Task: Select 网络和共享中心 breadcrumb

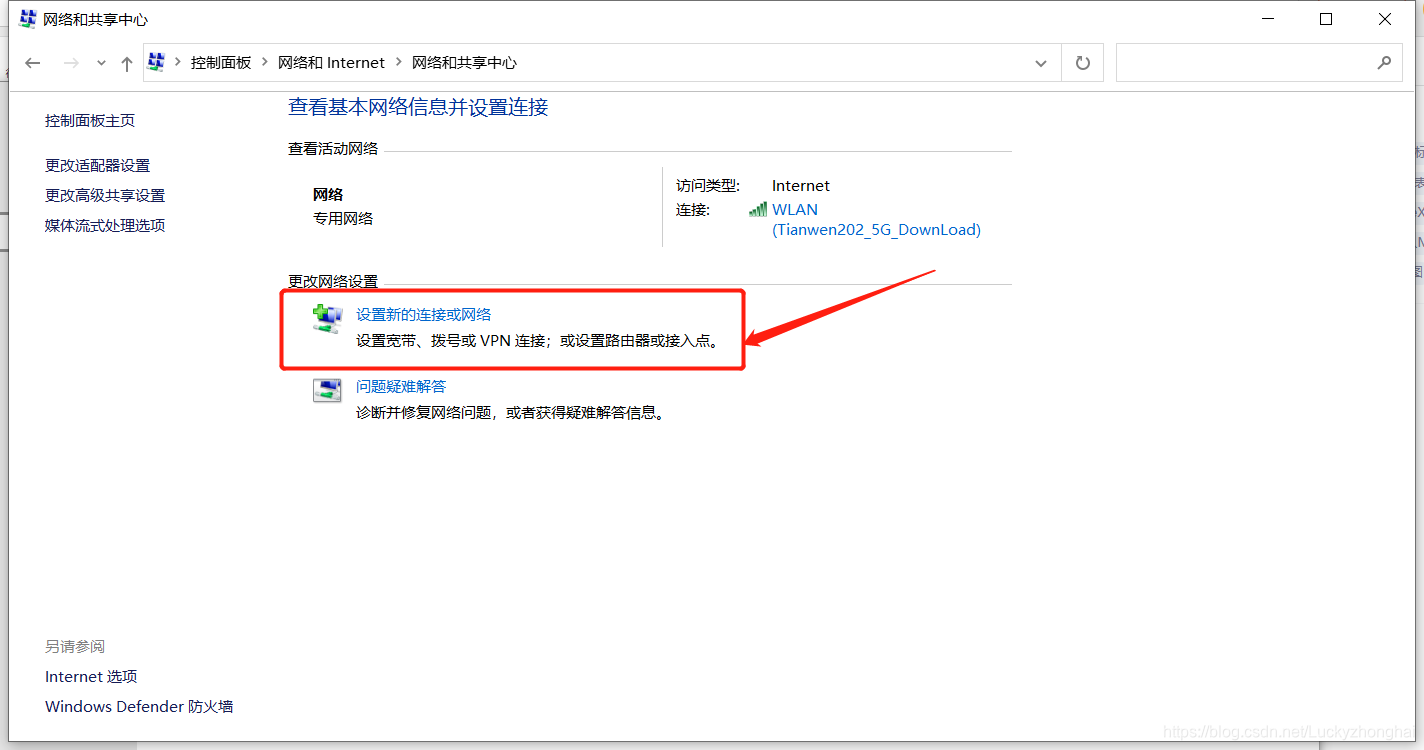Action: point(464,62)
